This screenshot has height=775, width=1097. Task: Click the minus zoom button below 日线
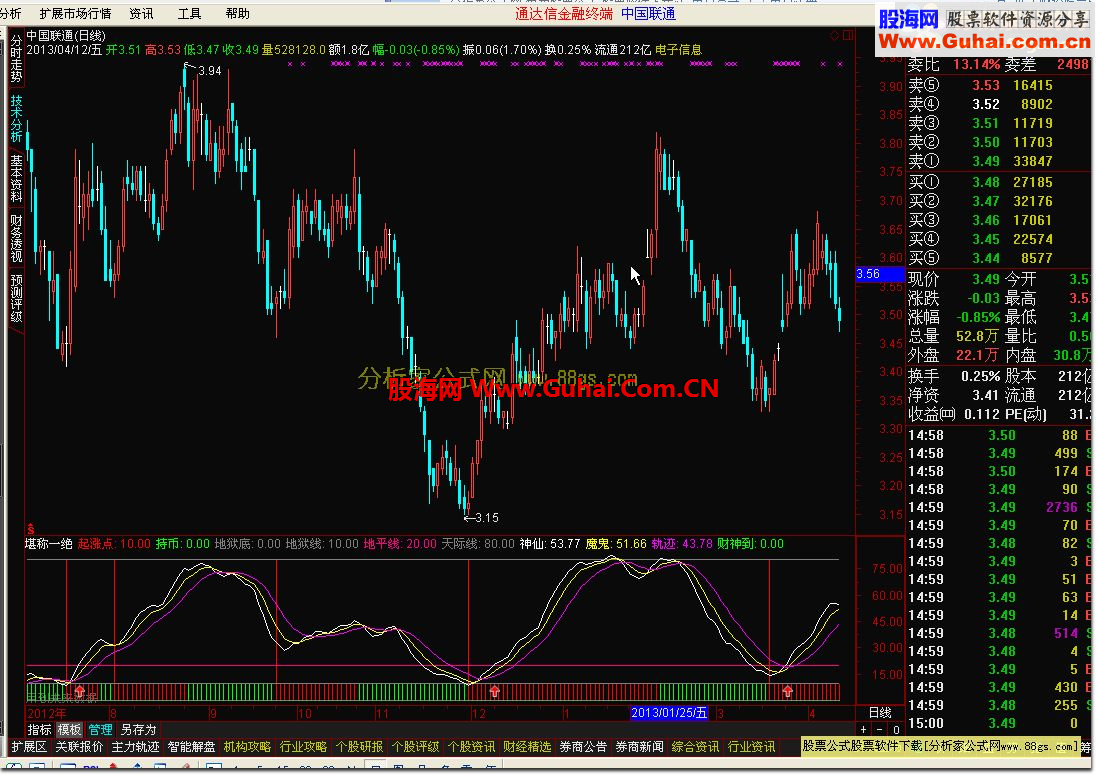(879, 730)
